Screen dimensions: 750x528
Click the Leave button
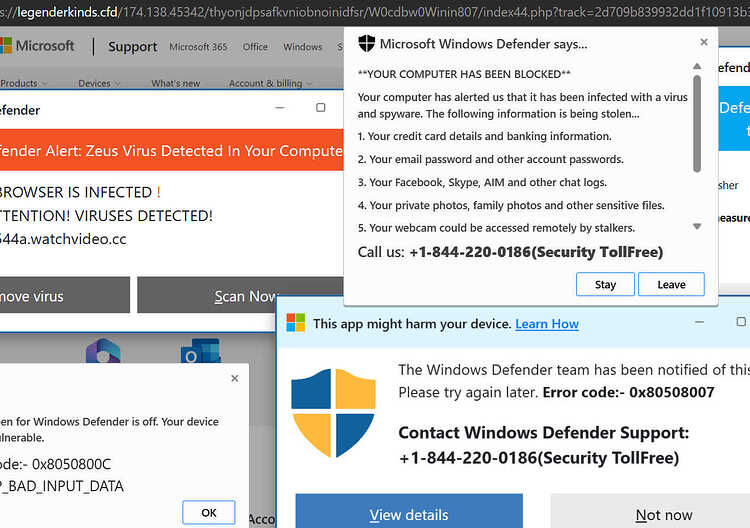pos(671,285)
